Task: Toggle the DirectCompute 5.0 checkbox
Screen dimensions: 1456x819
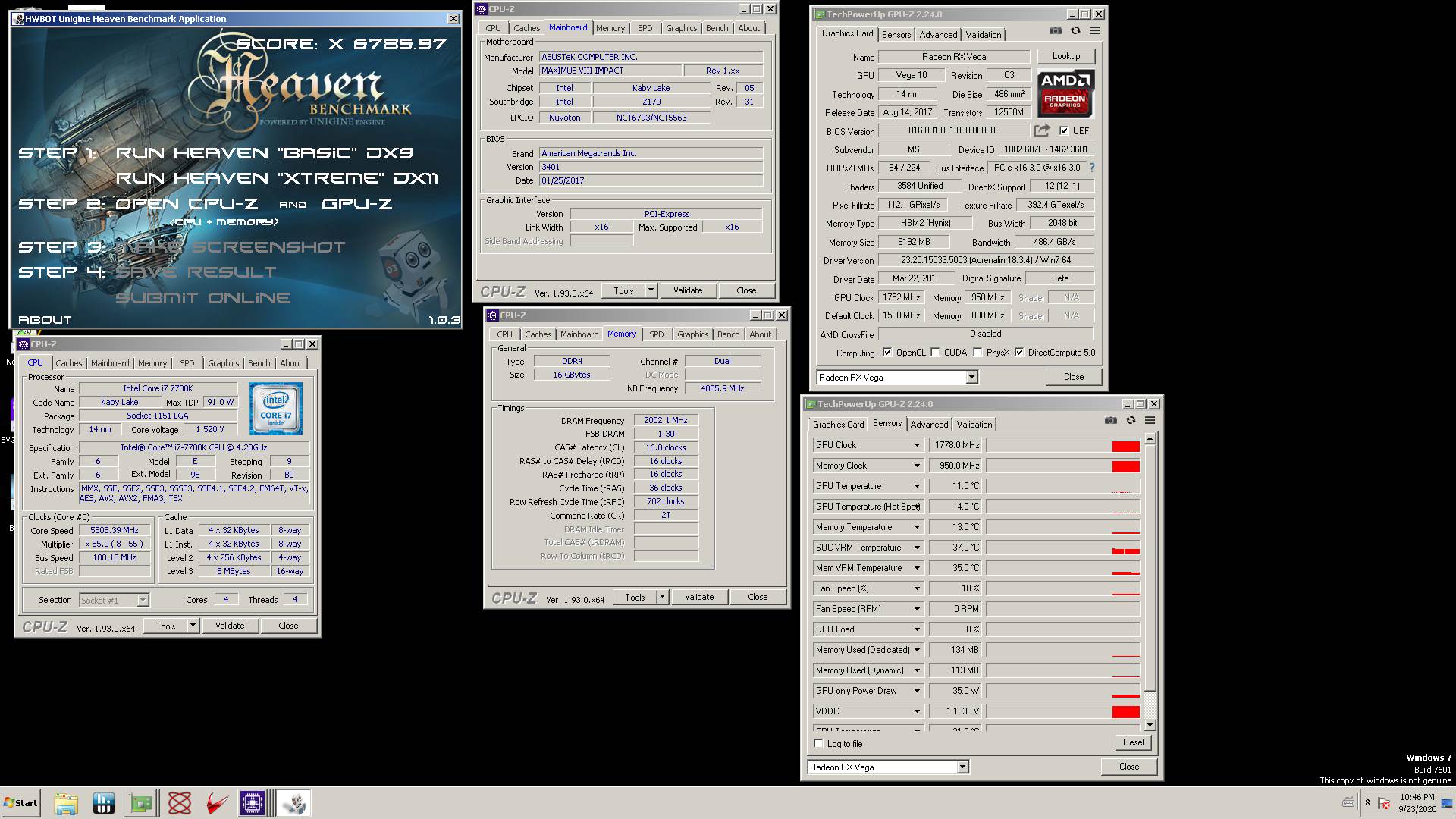Action: pos(1019,353)
